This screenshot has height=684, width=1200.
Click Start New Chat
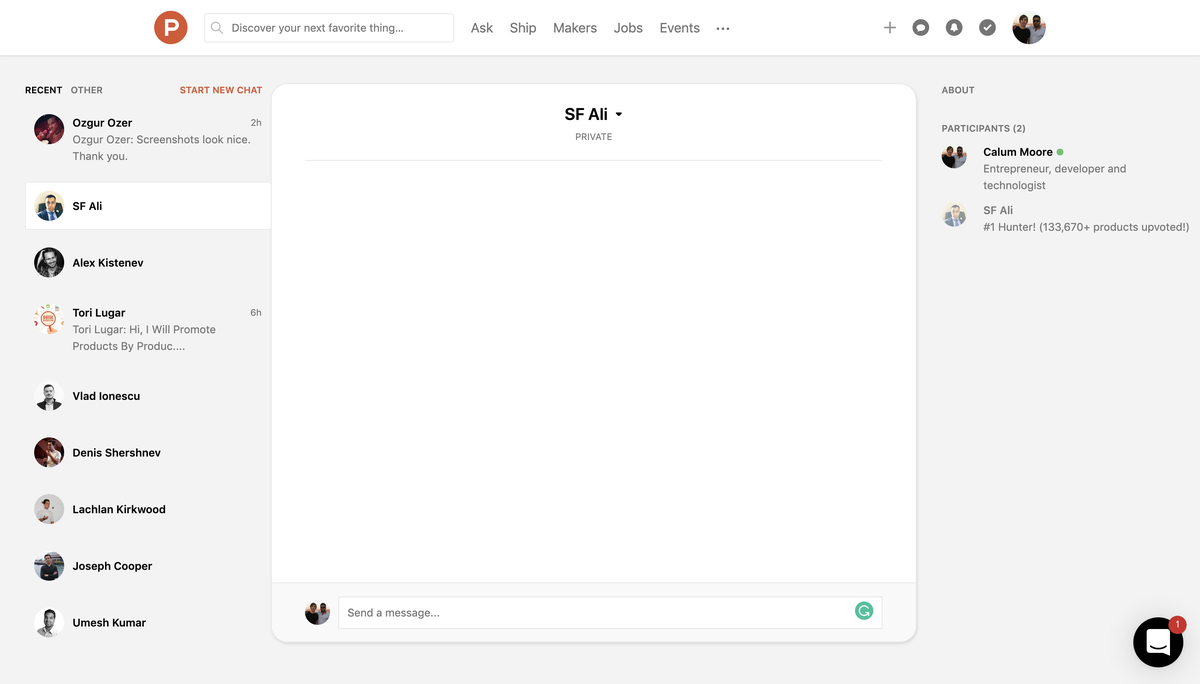(x=221, y=90)
